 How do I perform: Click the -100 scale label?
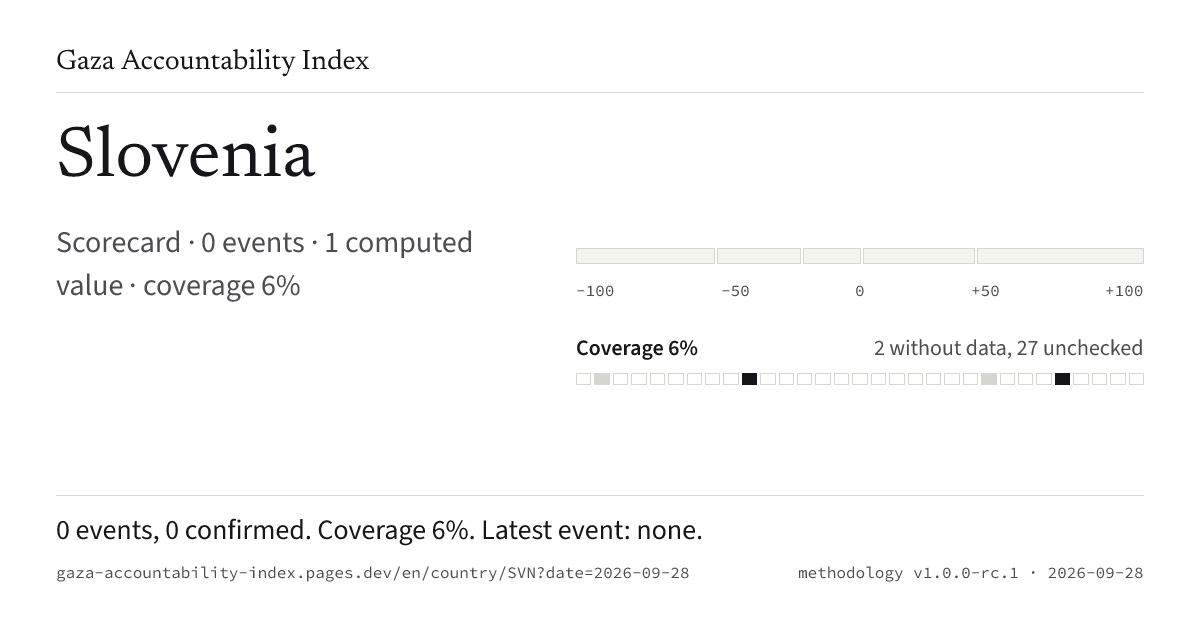(595, 291)
